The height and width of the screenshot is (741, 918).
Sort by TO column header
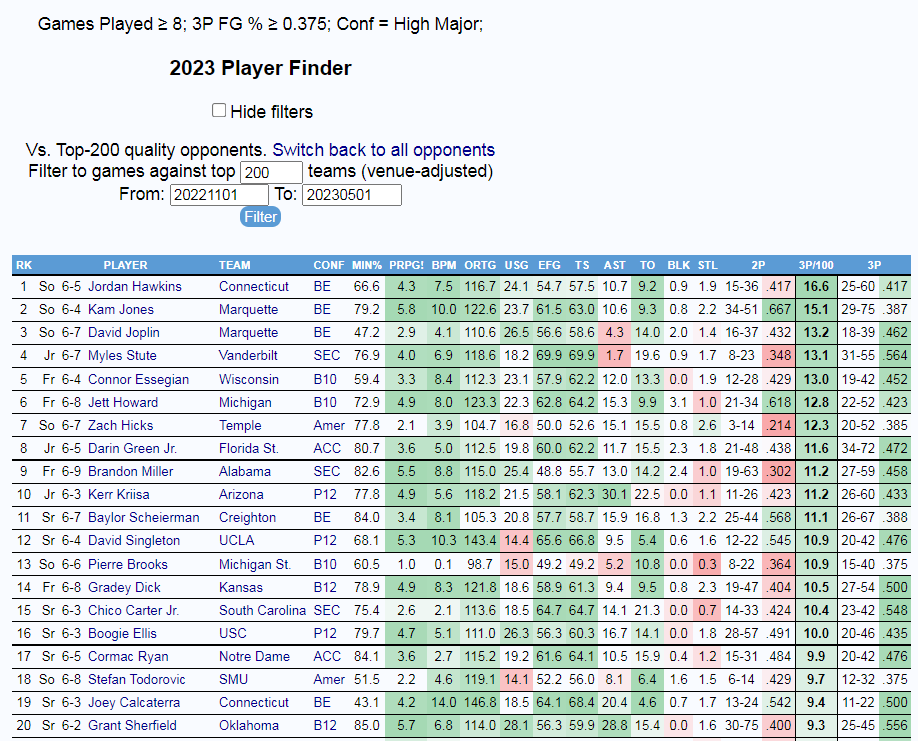[648, 265]
